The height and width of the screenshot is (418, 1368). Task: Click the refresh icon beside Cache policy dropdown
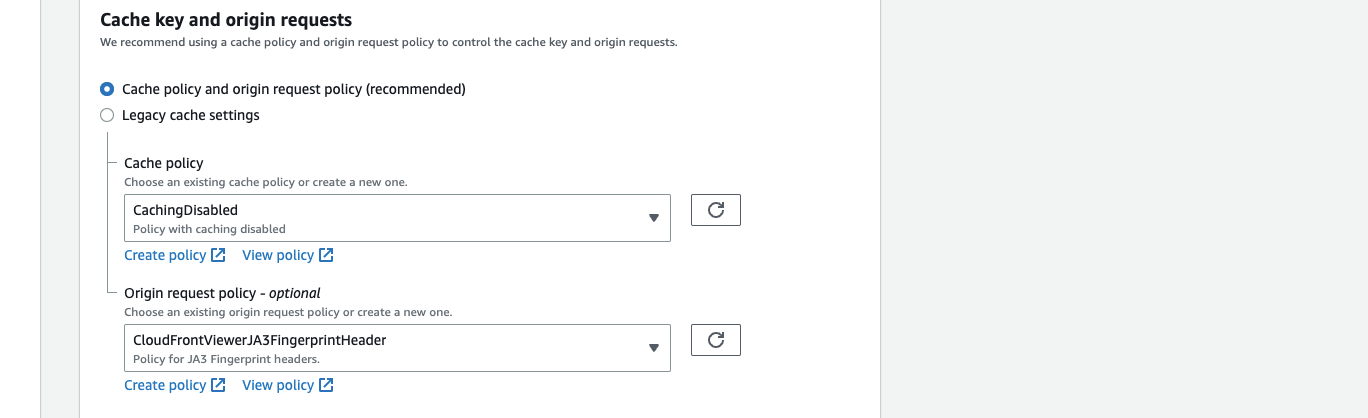(x=715, y=210)
